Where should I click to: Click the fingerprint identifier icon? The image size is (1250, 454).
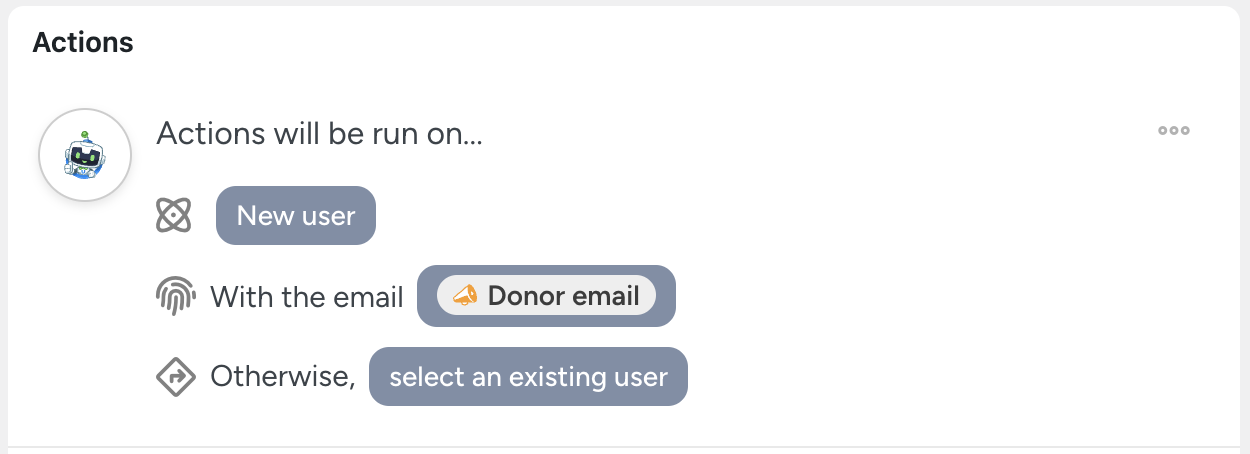[x=174, y=296]
